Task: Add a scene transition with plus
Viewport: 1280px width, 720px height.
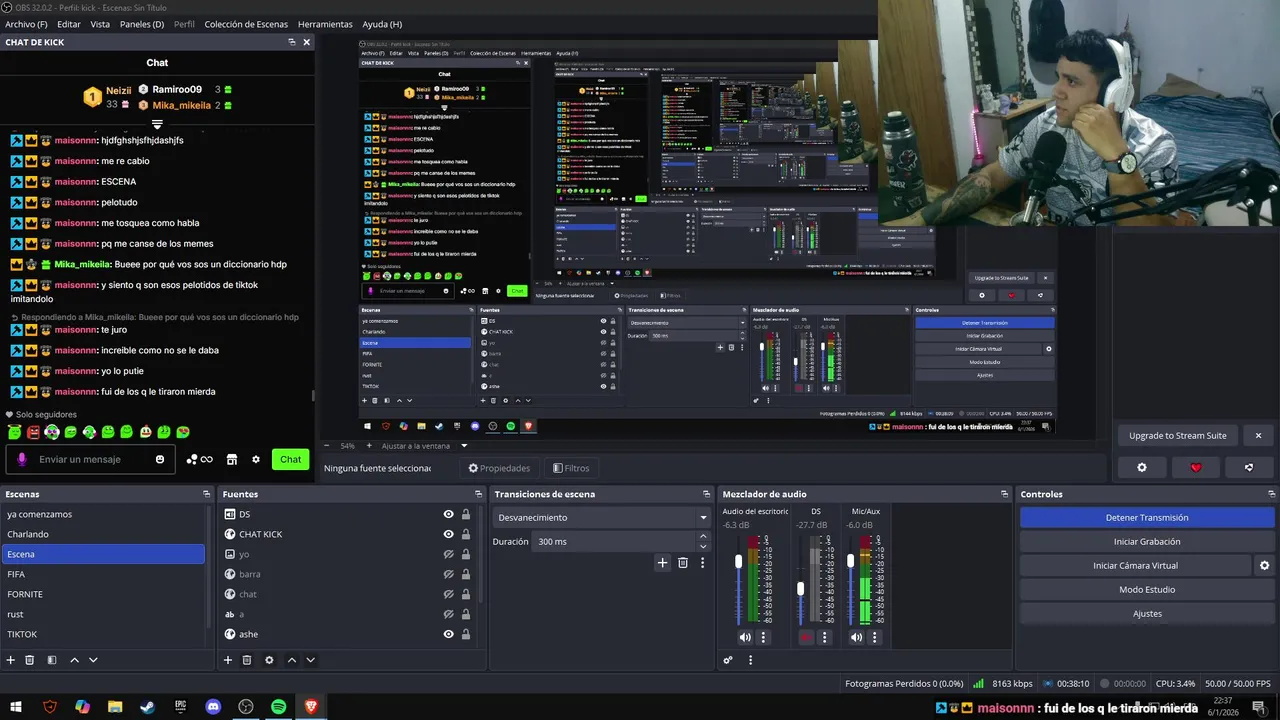Action: click(662, 563)
